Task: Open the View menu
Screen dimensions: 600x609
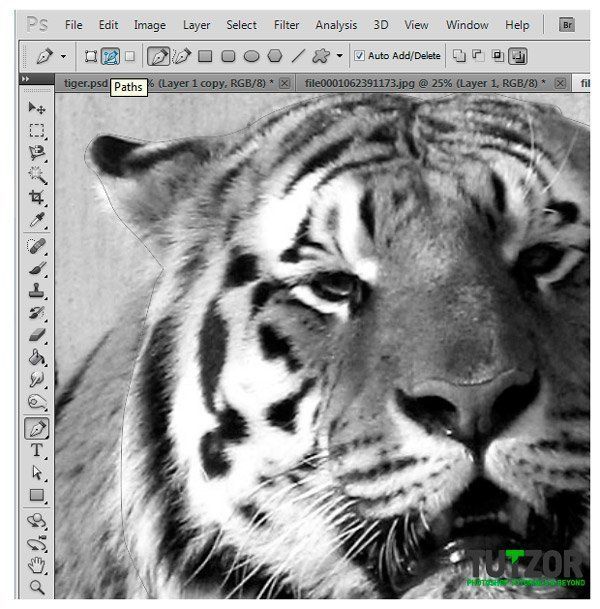Action: click(x=416, y=25)
